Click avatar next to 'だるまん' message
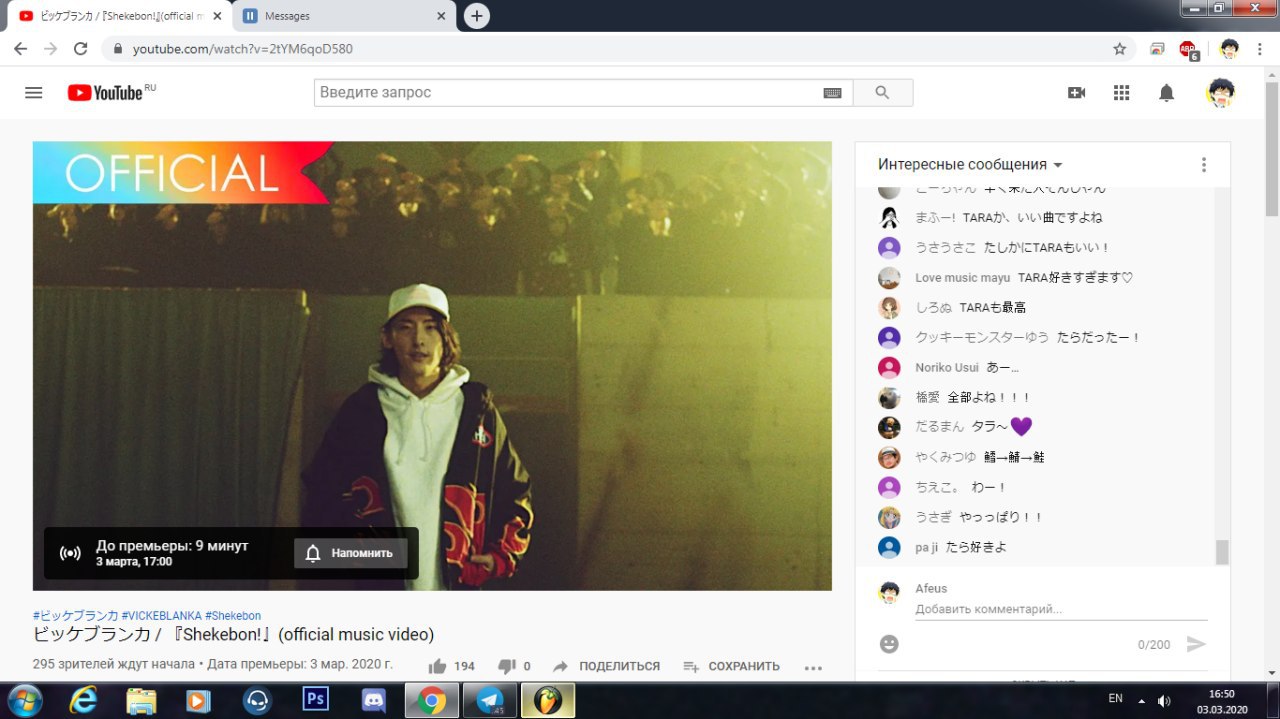1280x719 pixels. [889, 428]
